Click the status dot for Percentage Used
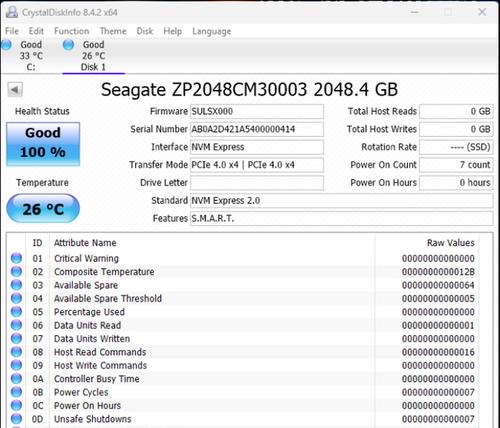Screen dimensions: 500x428 click(x=16, y=312)
